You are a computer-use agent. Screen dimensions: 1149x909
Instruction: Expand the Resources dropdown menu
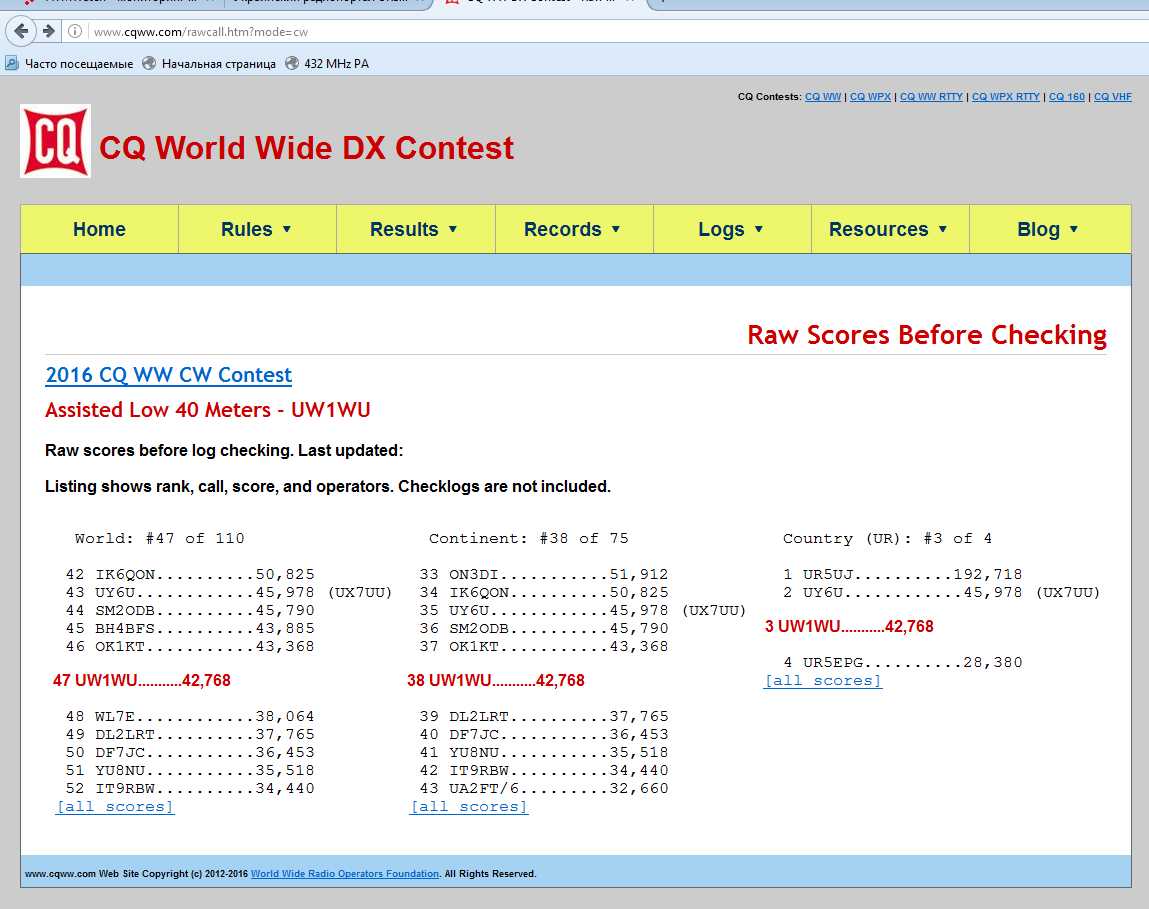click(x=890, y=229)
